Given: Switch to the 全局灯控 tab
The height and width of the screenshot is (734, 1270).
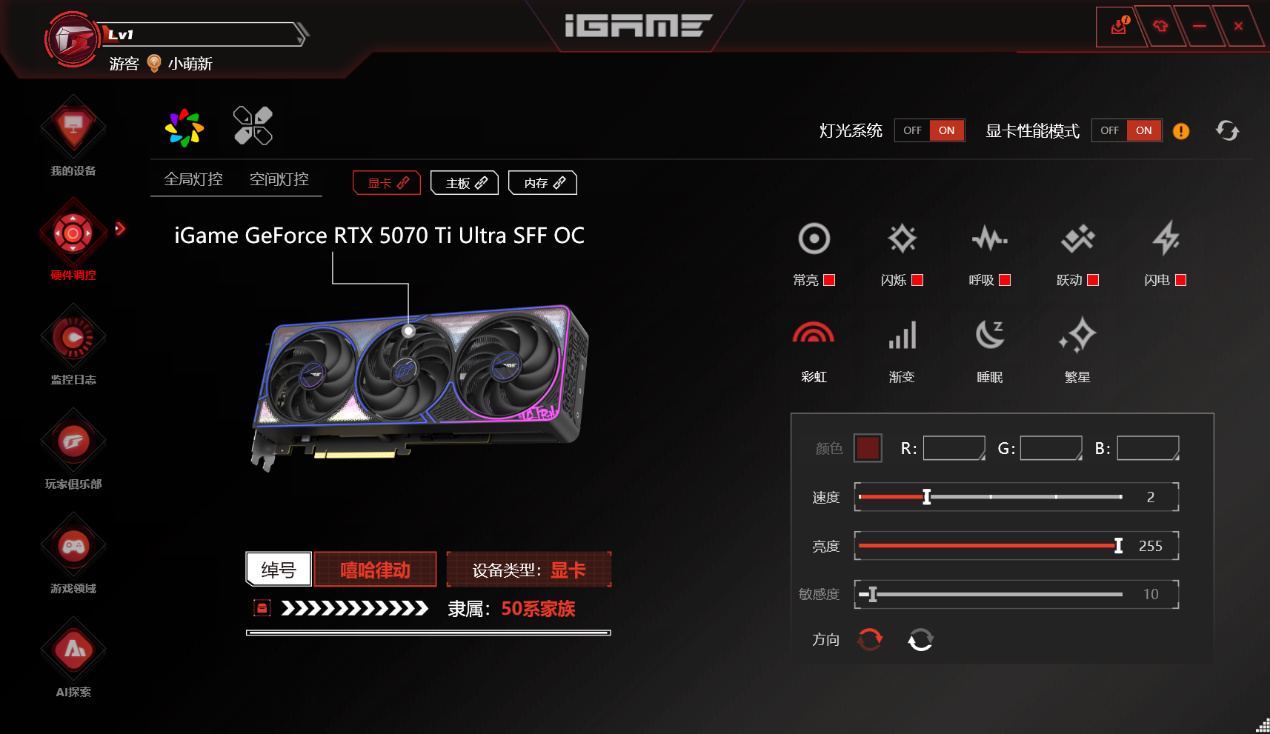Looking at the screenshot, I should [x=193, y=179].
